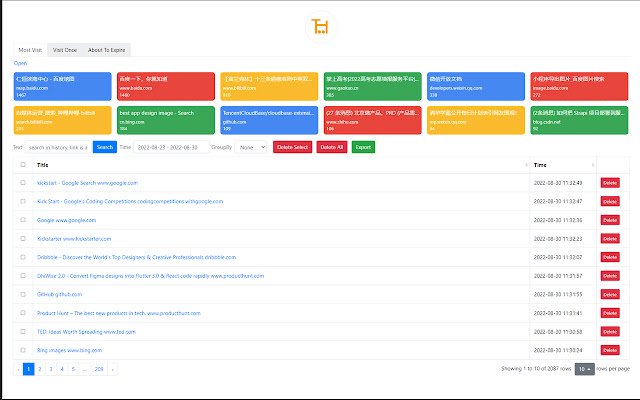The height and width of the screenshot is (400, 640).
Task: Delete the TED entry
Action: coord(610,332)
